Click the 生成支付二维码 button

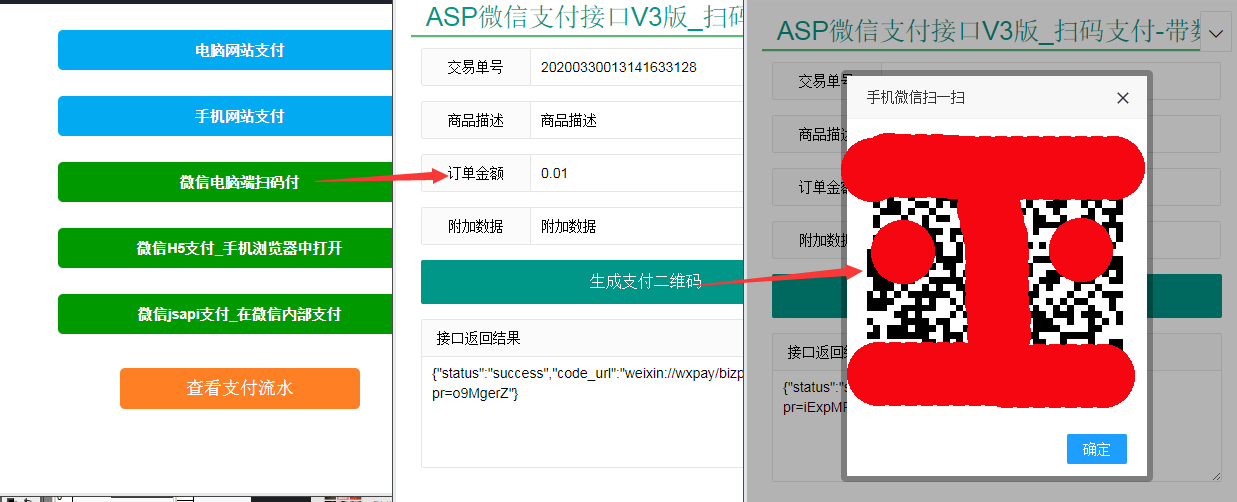point(582,282)
